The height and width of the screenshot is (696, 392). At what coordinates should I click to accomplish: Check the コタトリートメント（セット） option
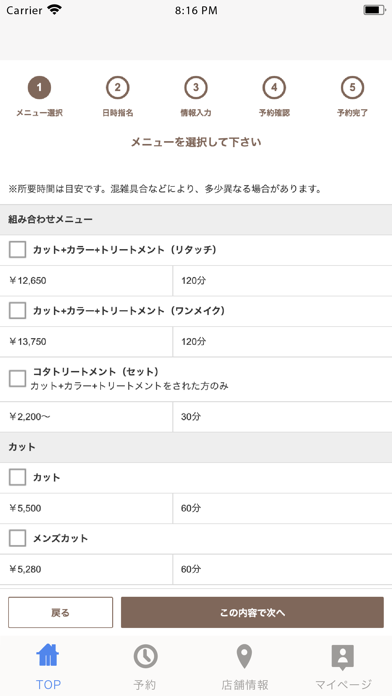click(x=17, y=379)
